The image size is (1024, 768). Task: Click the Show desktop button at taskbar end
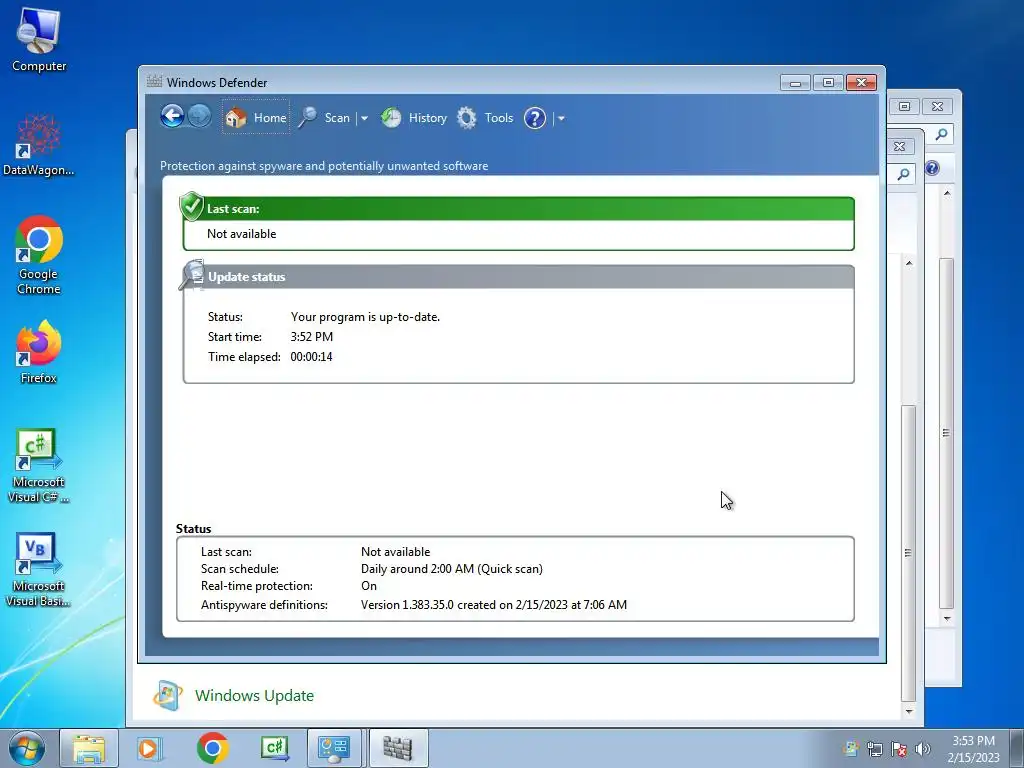(1017, 748)
